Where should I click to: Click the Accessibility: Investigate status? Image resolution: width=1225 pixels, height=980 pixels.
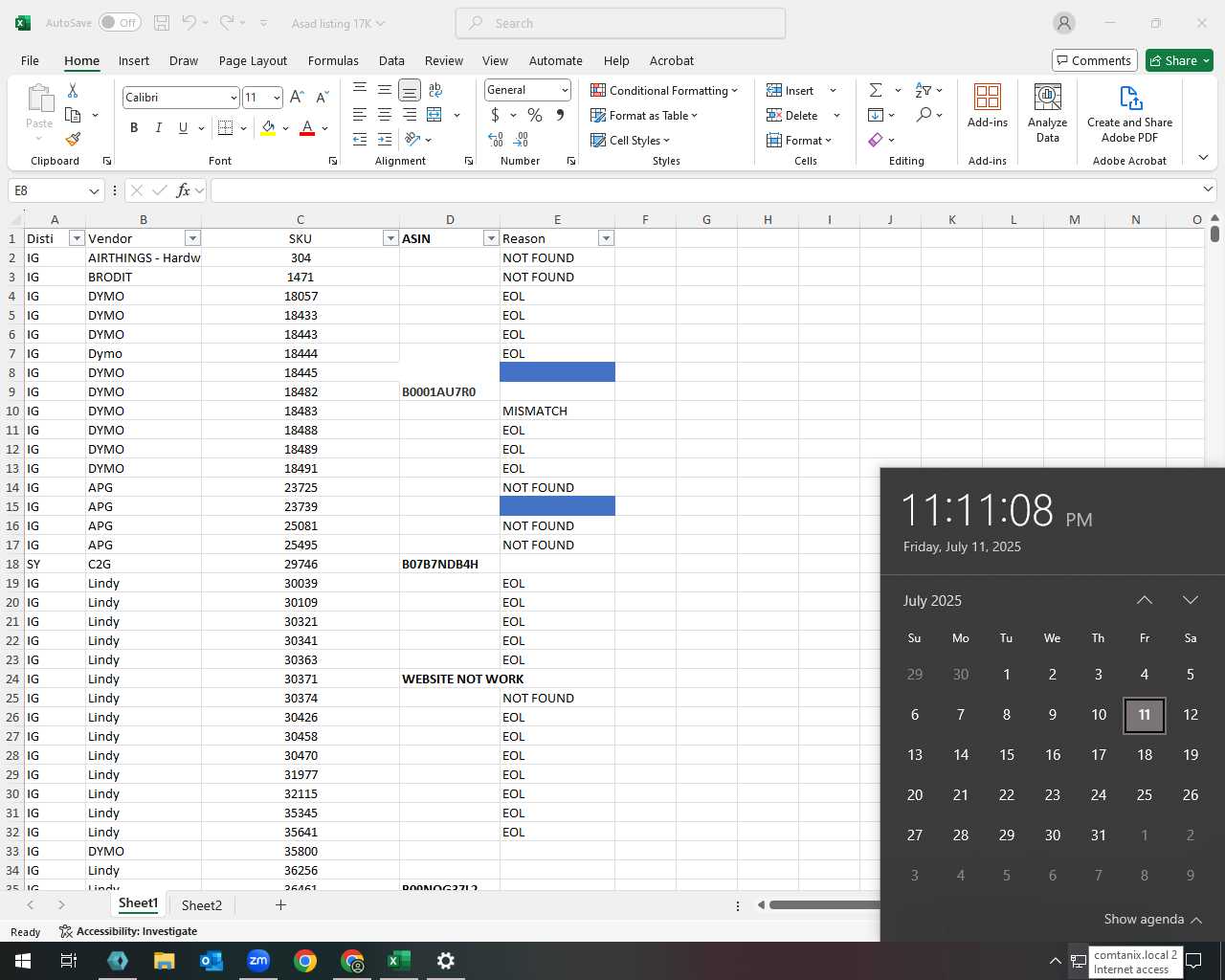pyautogui.click(x=128, y=931)
